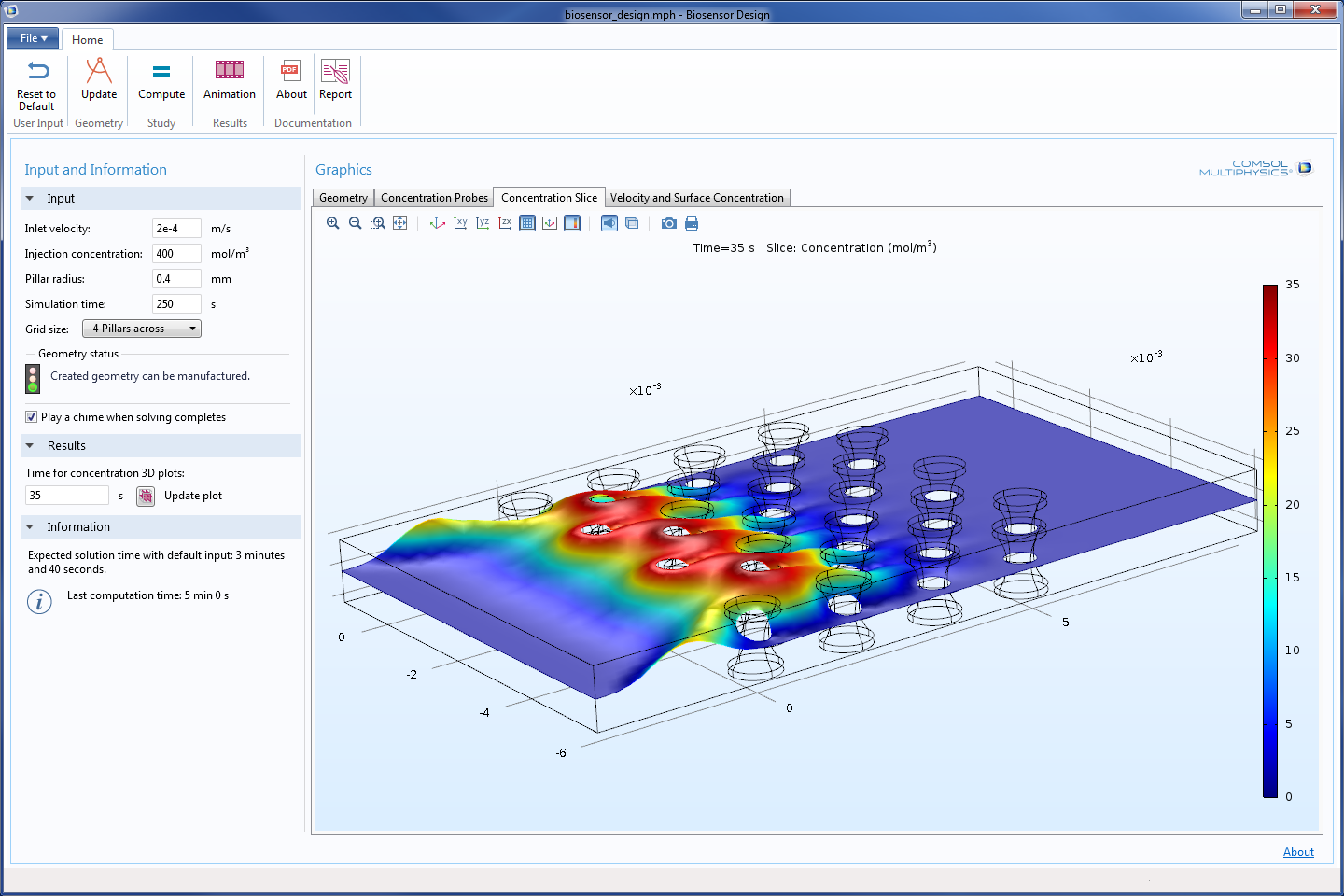Take a snapshot with the camera icon
Image resolution: width=1344 pixels, height=896 pixels.
coord(668,223)
